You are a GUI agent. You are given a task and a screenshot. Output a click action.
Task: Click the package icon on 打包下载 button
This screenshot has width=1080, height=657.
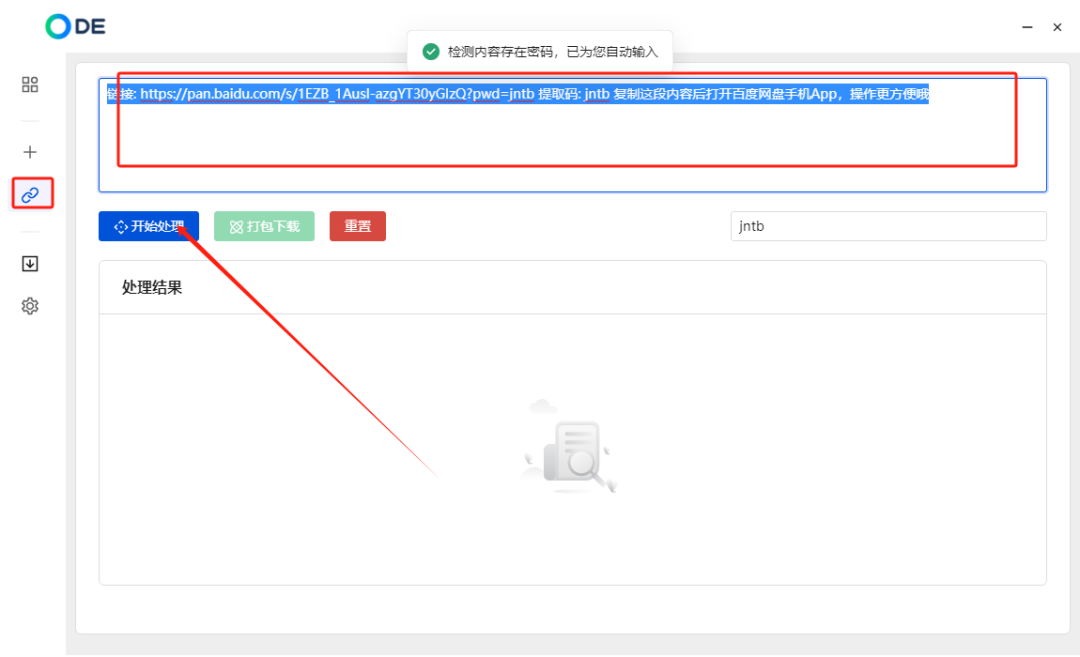click(236, 227)
